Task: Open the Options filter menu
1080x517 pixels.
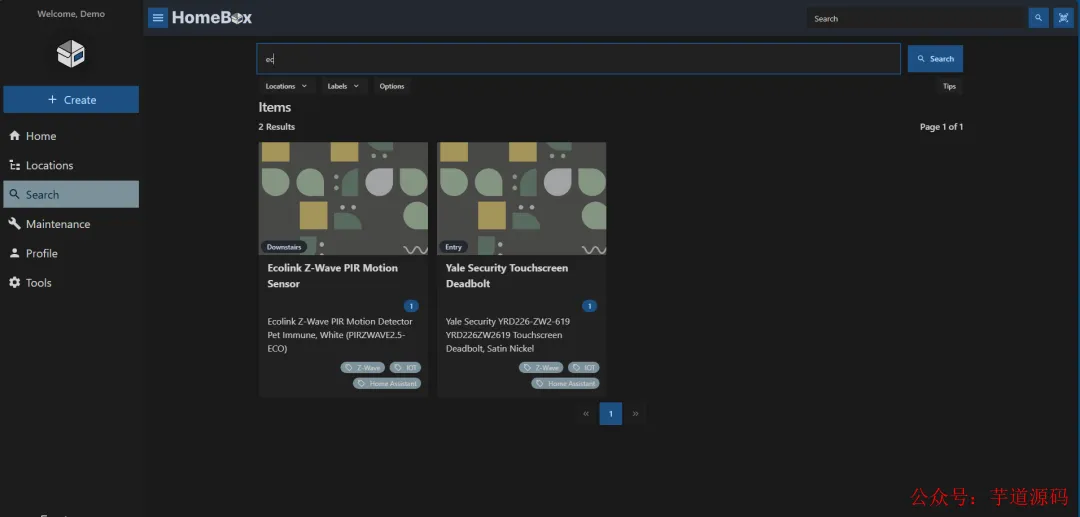Action: click(x=392, y=86)
